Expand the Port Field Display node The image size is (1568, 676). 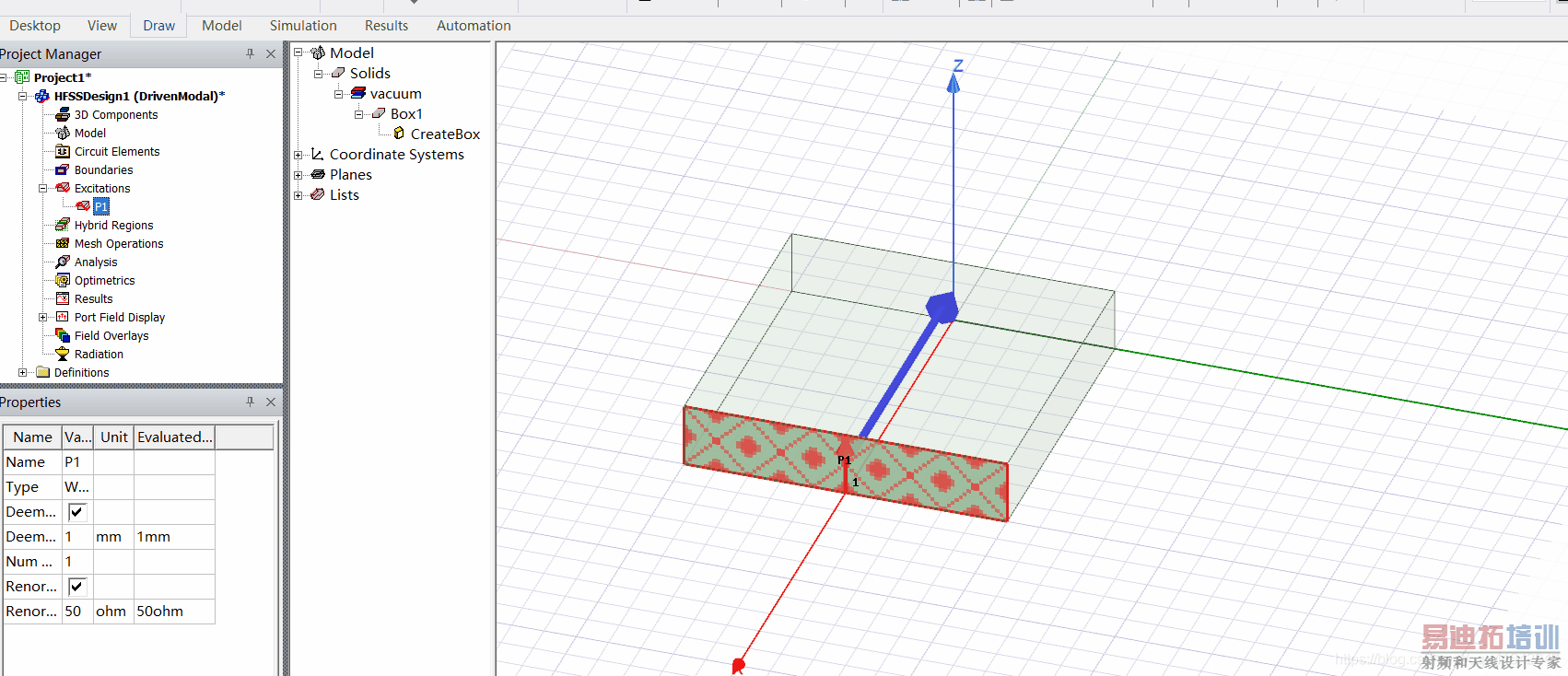(x=43, y=317)
